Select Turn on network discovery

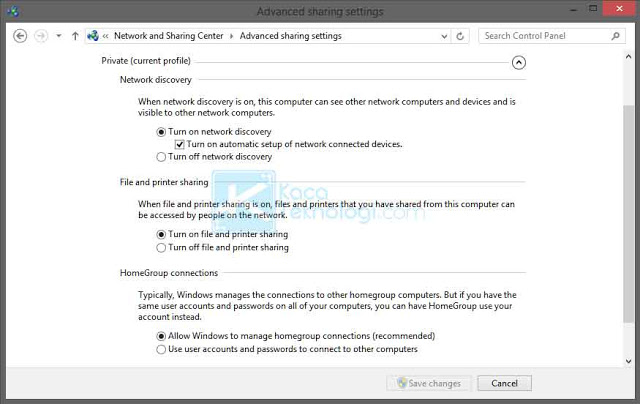(162, 132)
